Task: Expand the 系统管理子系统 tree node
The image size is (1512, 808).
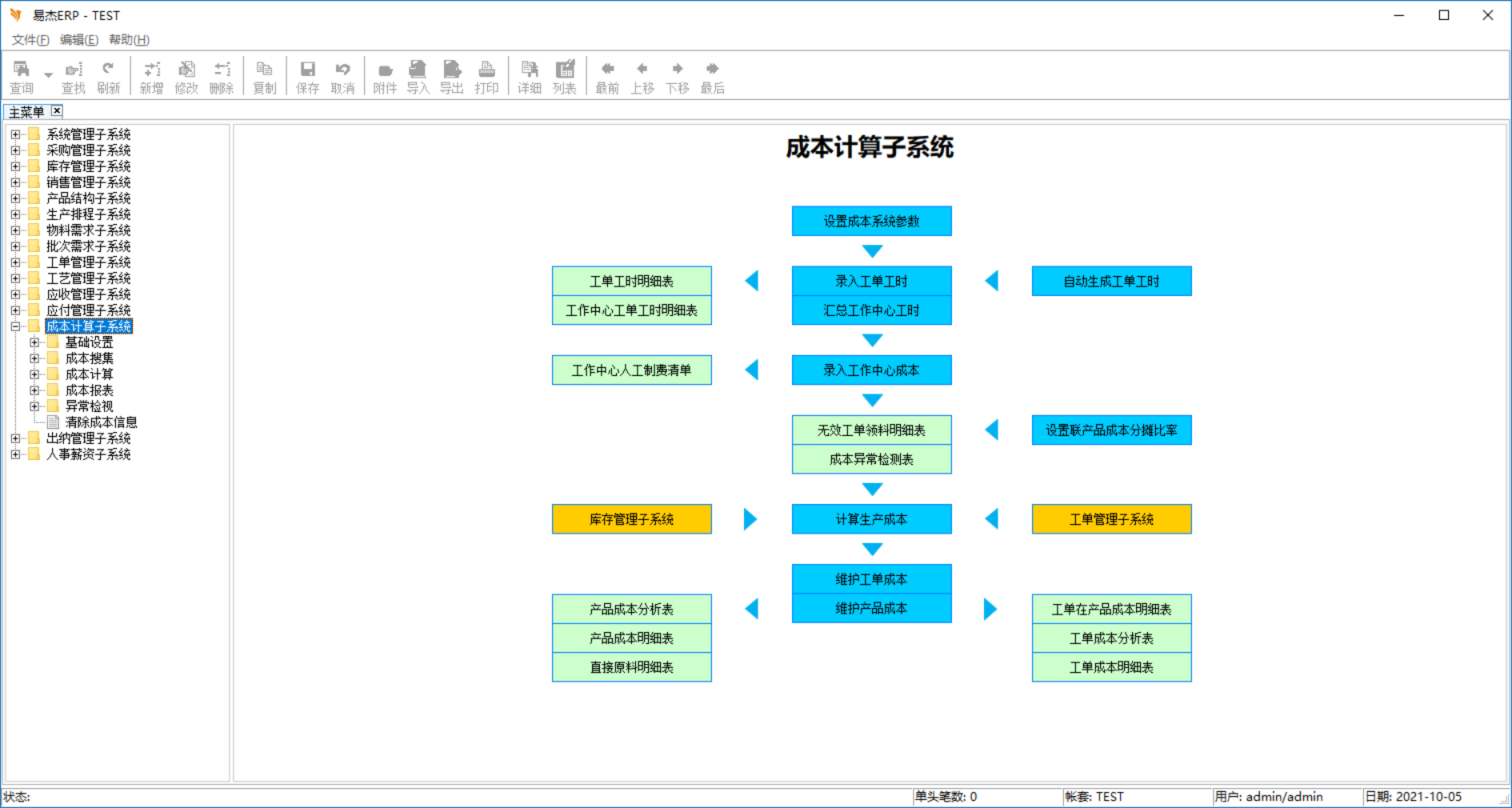Action: click(15, 134)
